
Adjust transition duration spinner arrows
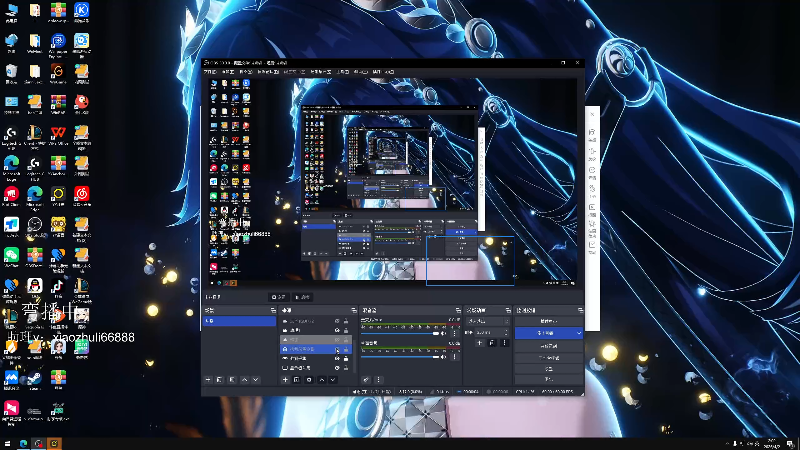point(506,333)
